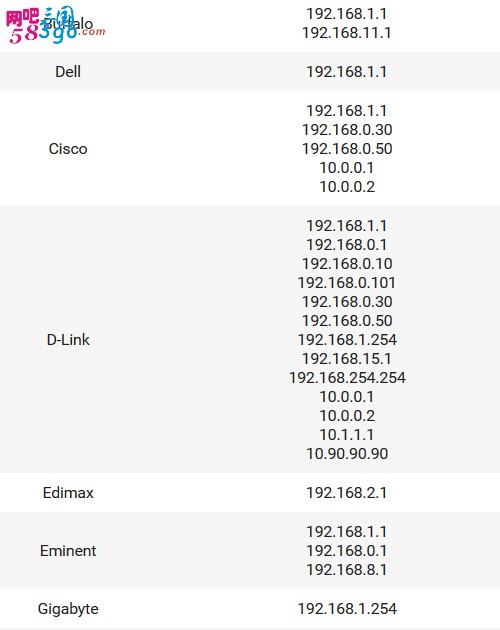Select the Eminent brand label

[x=68, y=551]
